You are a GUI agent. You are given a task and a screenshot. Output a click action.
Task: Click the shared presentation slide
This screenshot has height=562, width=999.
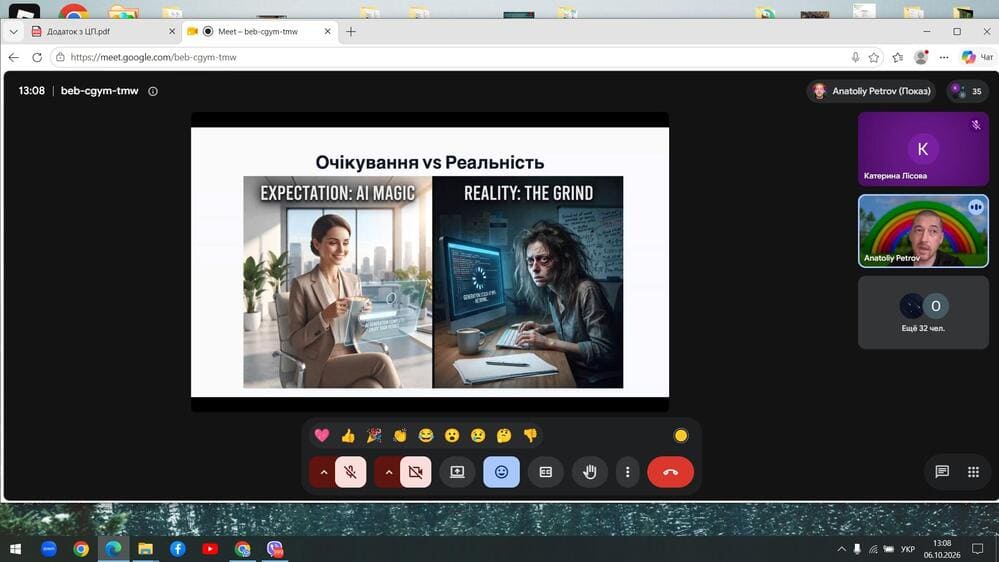pyautogui.click(x=430, y=262)
